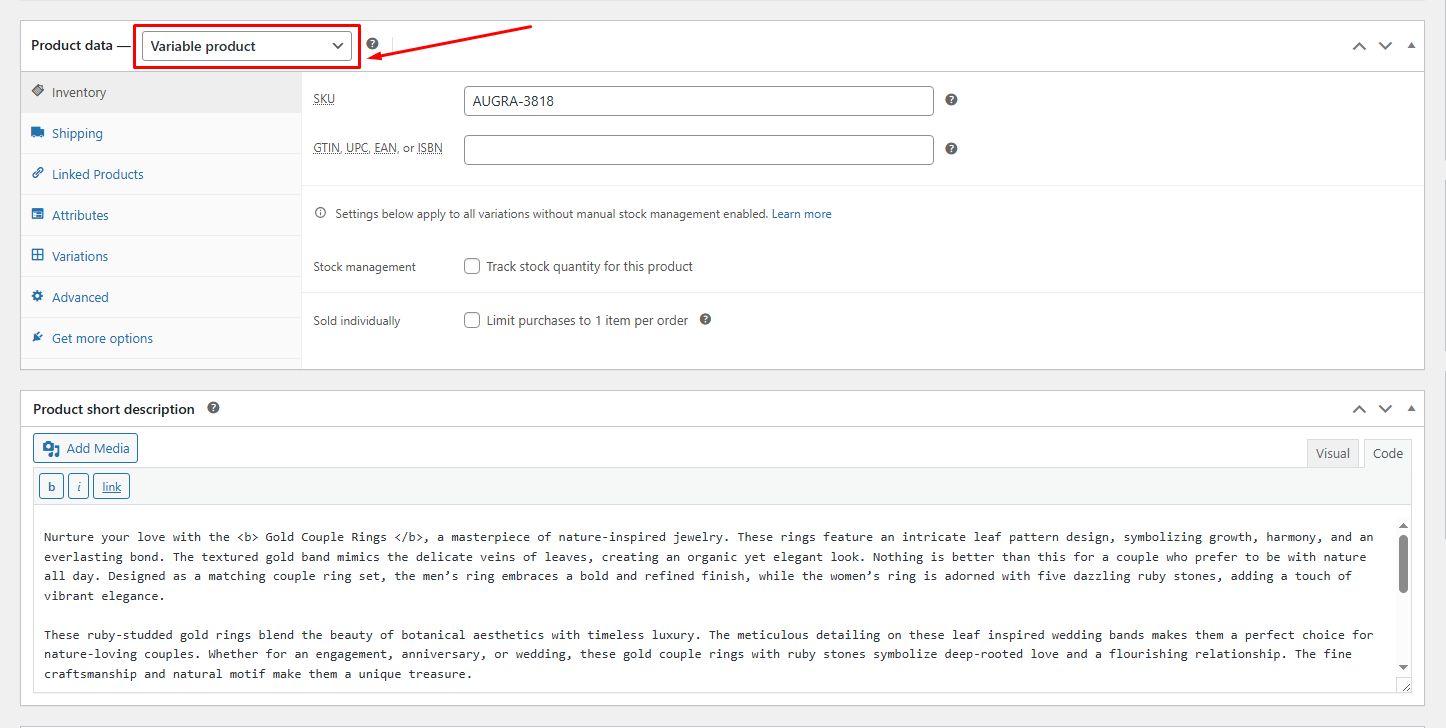Click the Sold individually label
Screen dimensions: 1446x728
click(356, 321)
